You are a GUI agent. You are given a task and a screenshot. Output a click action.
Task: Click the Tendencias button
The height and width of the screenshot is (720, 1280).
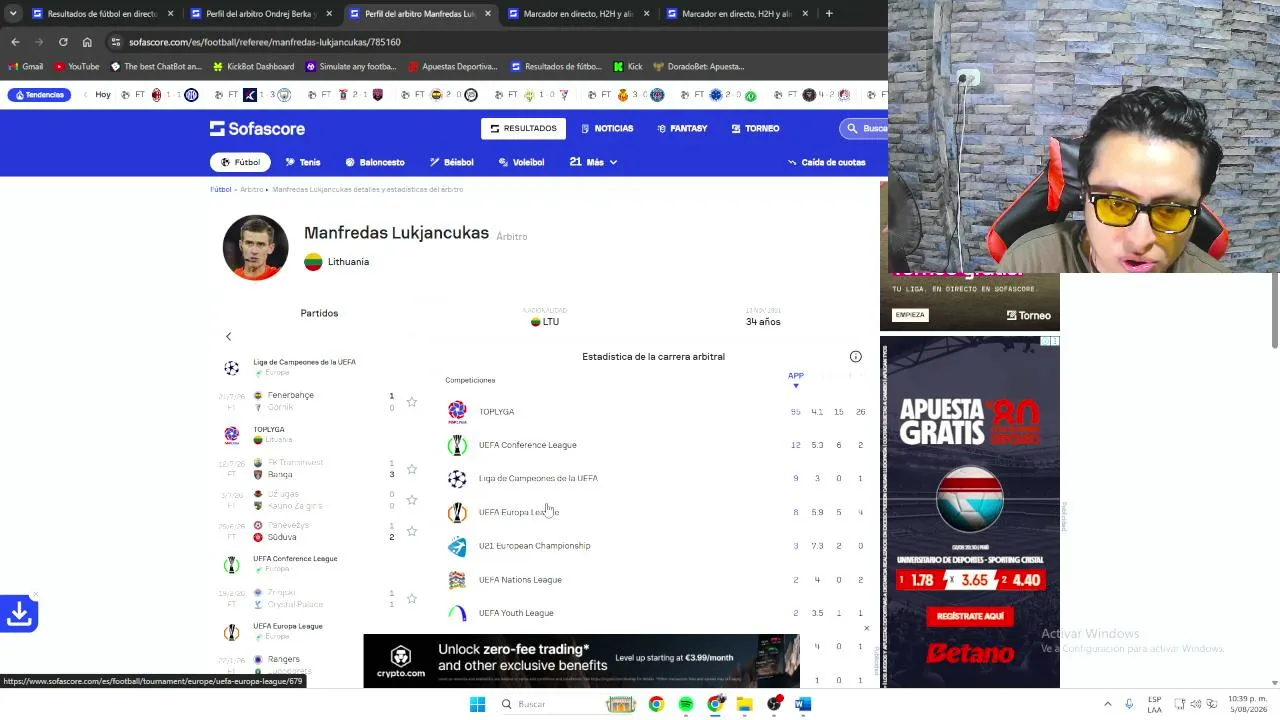pos(38,95)
